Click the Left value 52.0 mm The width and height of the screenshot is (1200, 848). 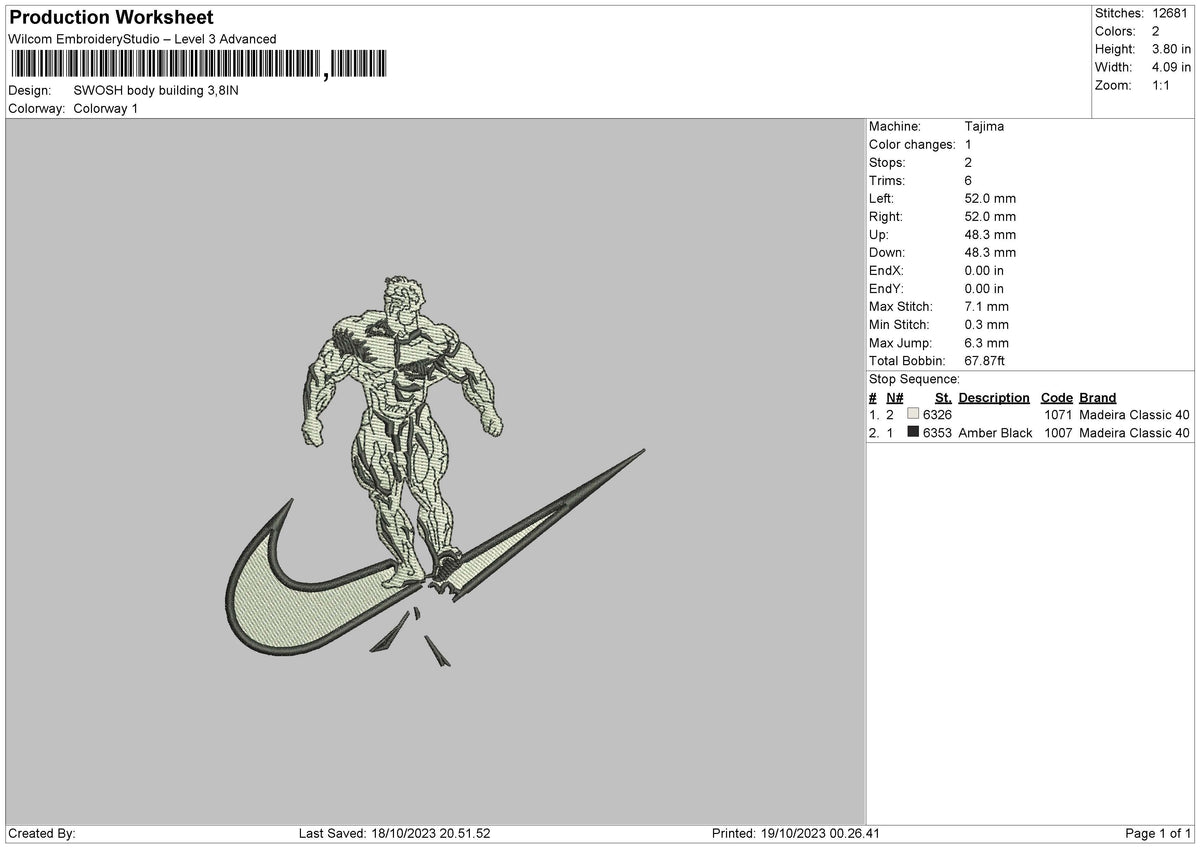(x=990, y=199)
